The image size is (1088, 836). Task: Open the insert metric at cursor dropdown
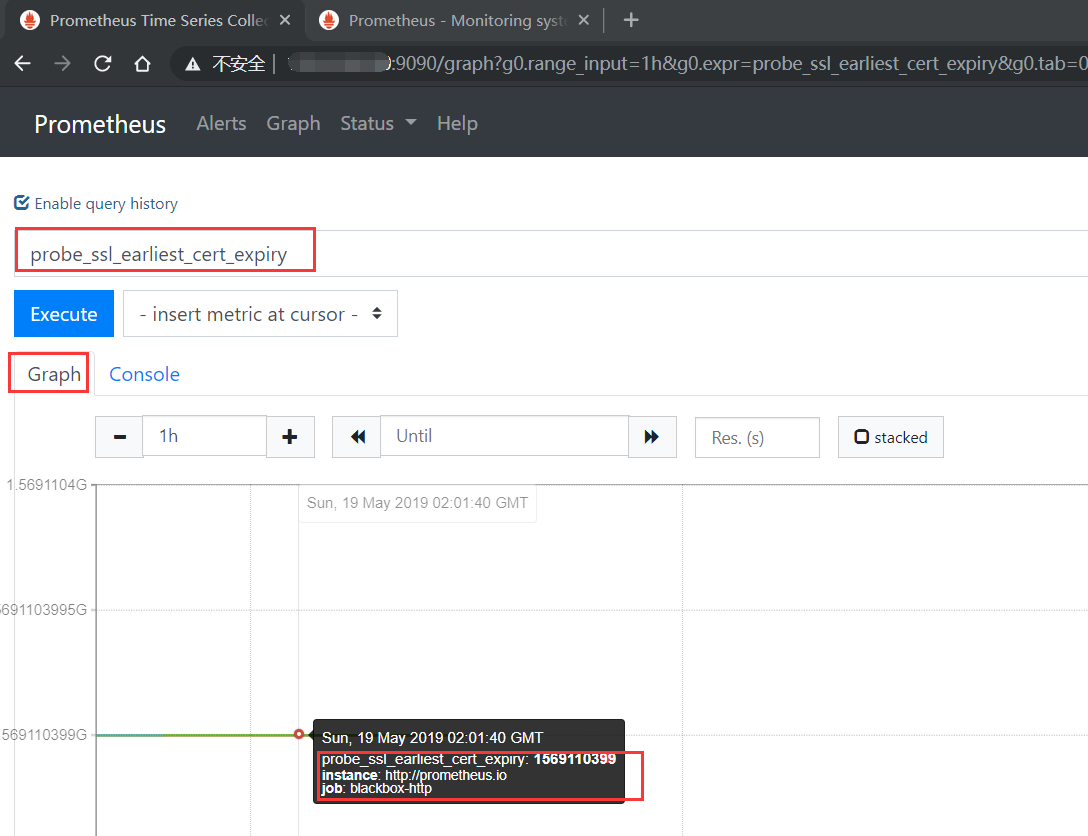[x=260, y=314]
